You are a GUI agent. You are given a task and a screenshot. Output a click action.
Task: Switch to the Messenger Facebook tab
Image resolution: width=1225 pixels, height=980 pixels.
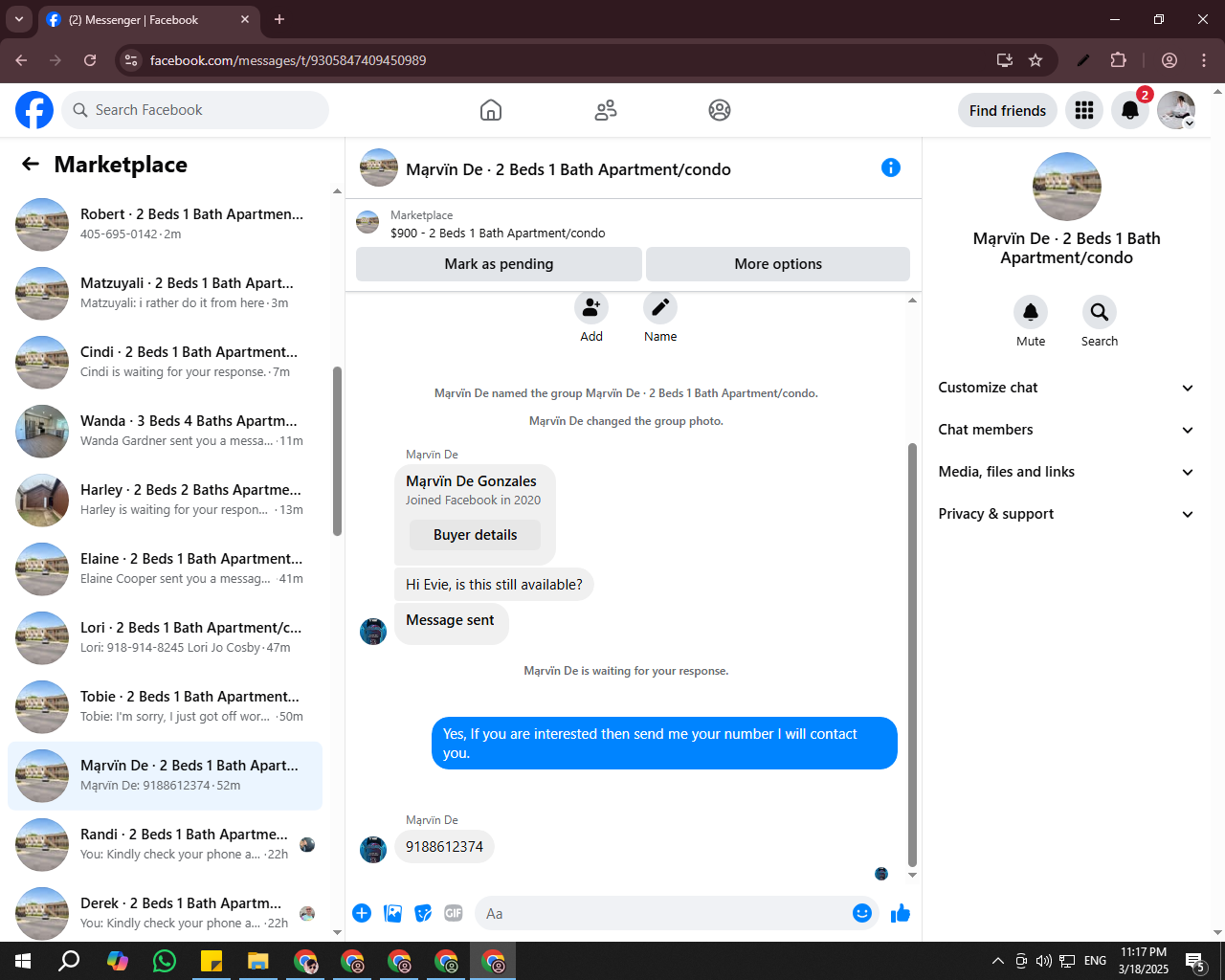pyautogui.click(x=148, y=20)
